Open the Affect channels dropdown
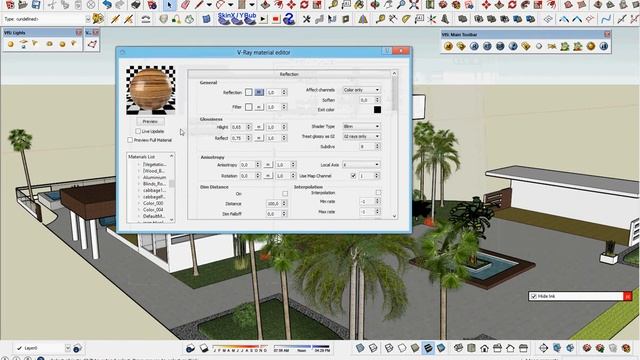This screenshot has width=640, height=360. point(361,90)
